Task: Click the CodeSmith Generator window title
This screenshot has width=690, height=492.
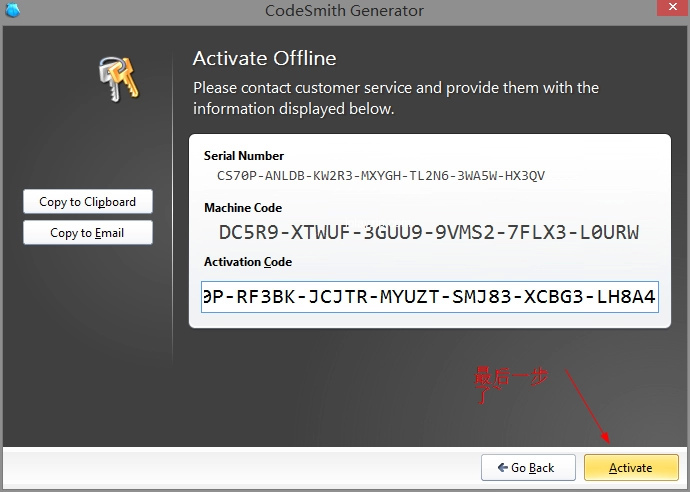Action: [x=344, y=10]
